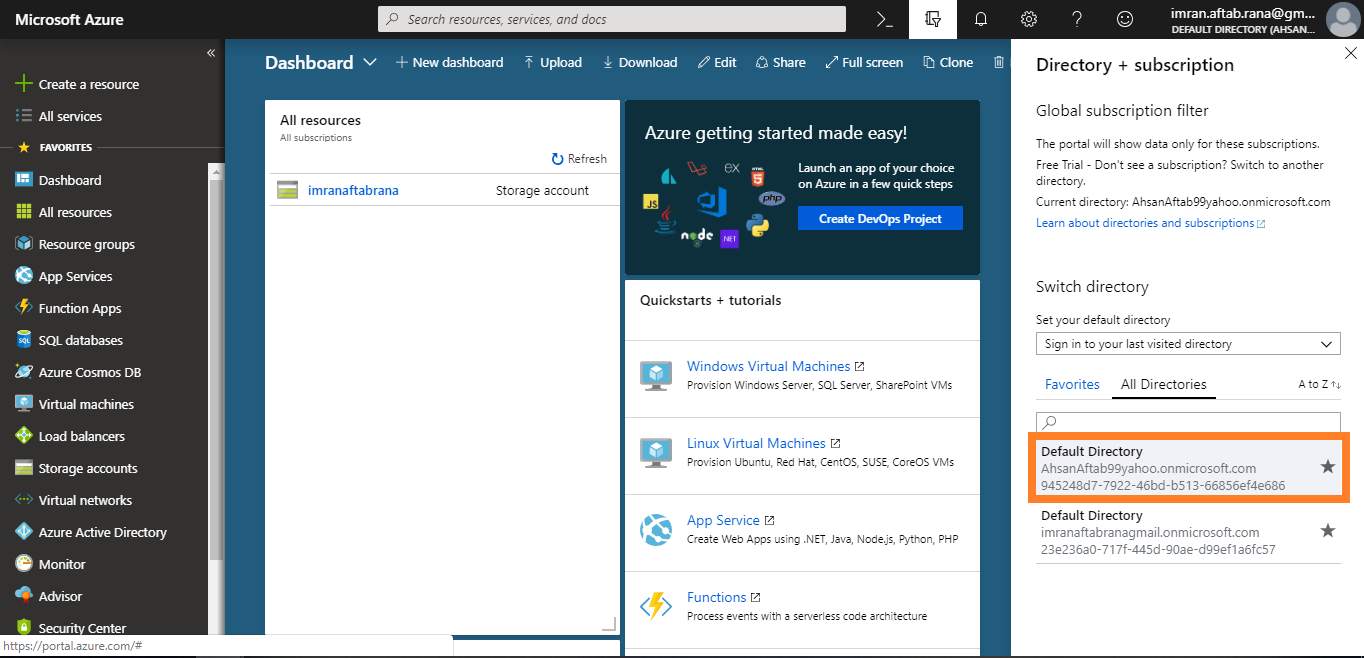Open the learn about directories and subscriptions link
The image size is (1364, 658).
pos(1145,223)
